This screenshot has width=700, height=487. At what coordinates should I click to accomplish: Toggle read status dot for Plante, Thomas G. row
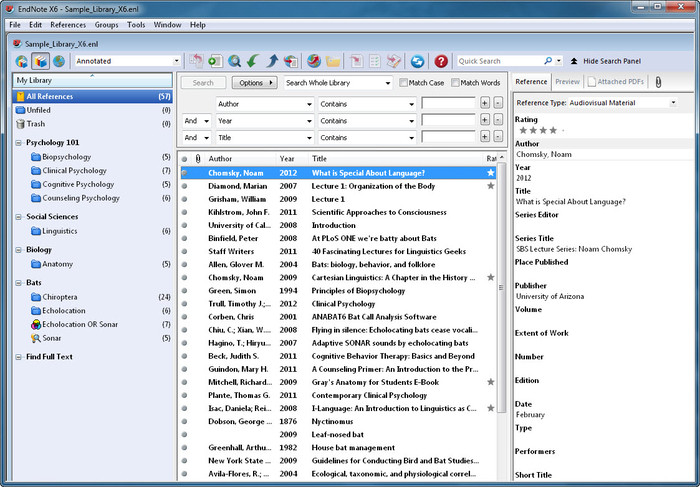[x=184, y=395]
